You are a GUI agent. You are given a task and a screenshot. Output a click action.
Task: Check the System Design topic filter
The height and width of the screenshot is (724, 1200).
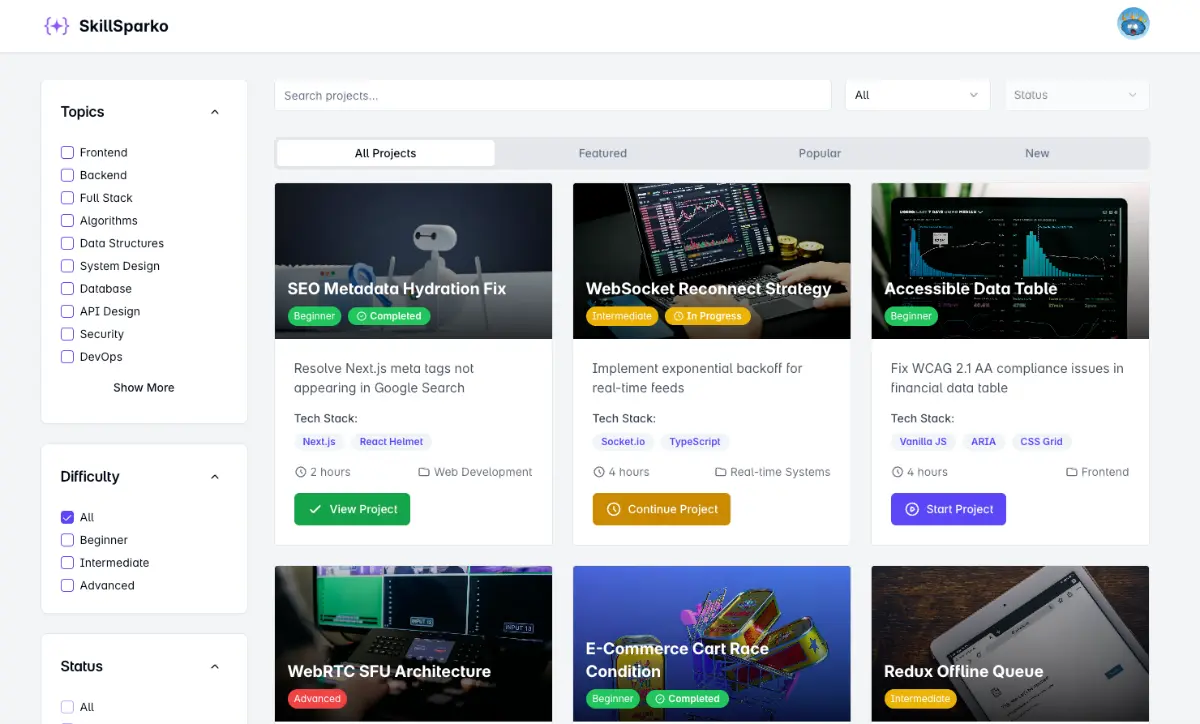point(68,266)
